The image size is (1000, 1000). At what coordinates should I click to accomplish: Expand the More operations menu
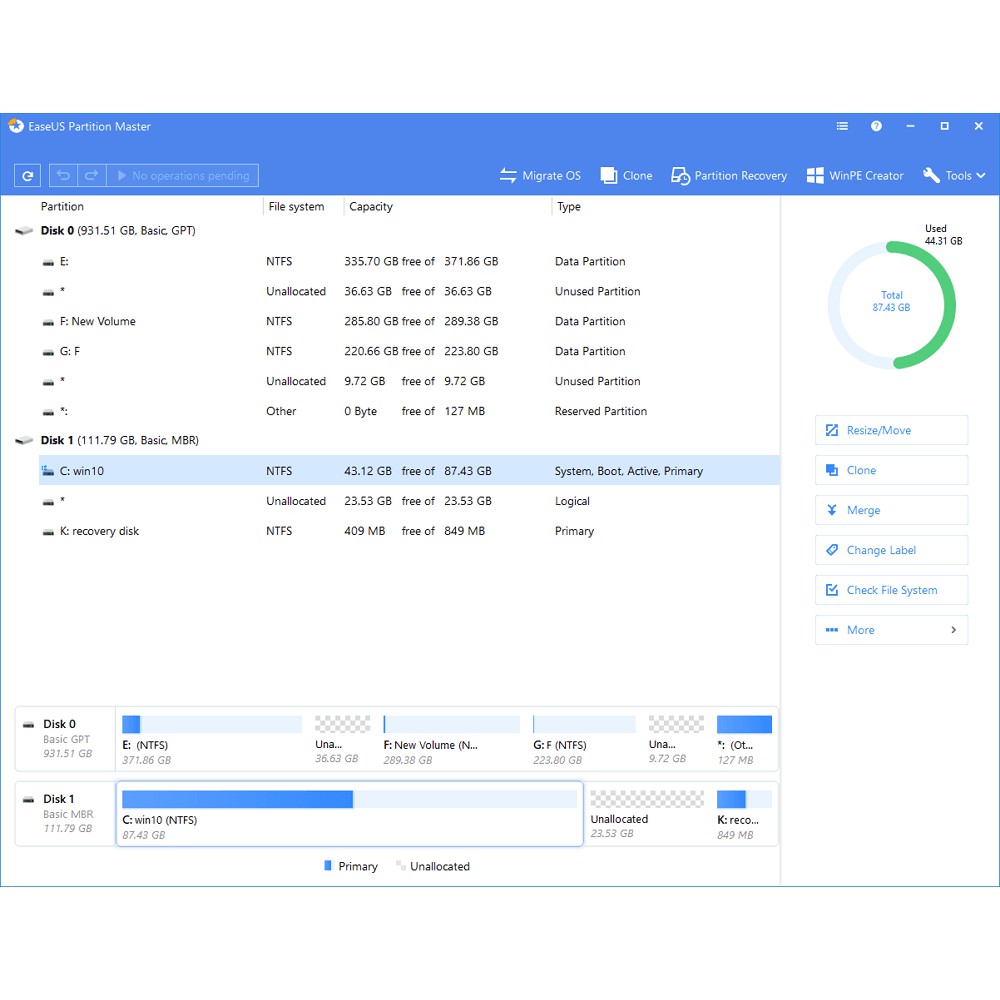click(891, 630)
